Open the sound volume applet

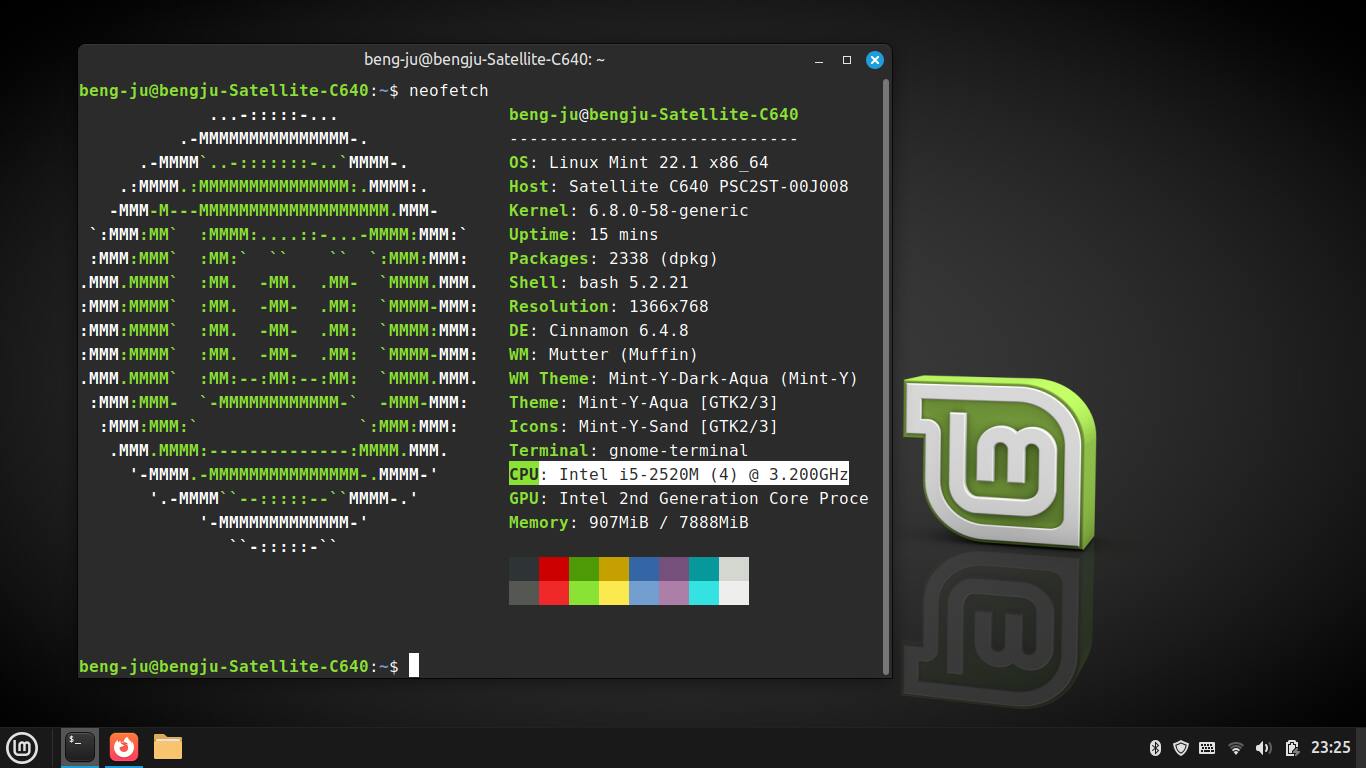(1262, 748)
